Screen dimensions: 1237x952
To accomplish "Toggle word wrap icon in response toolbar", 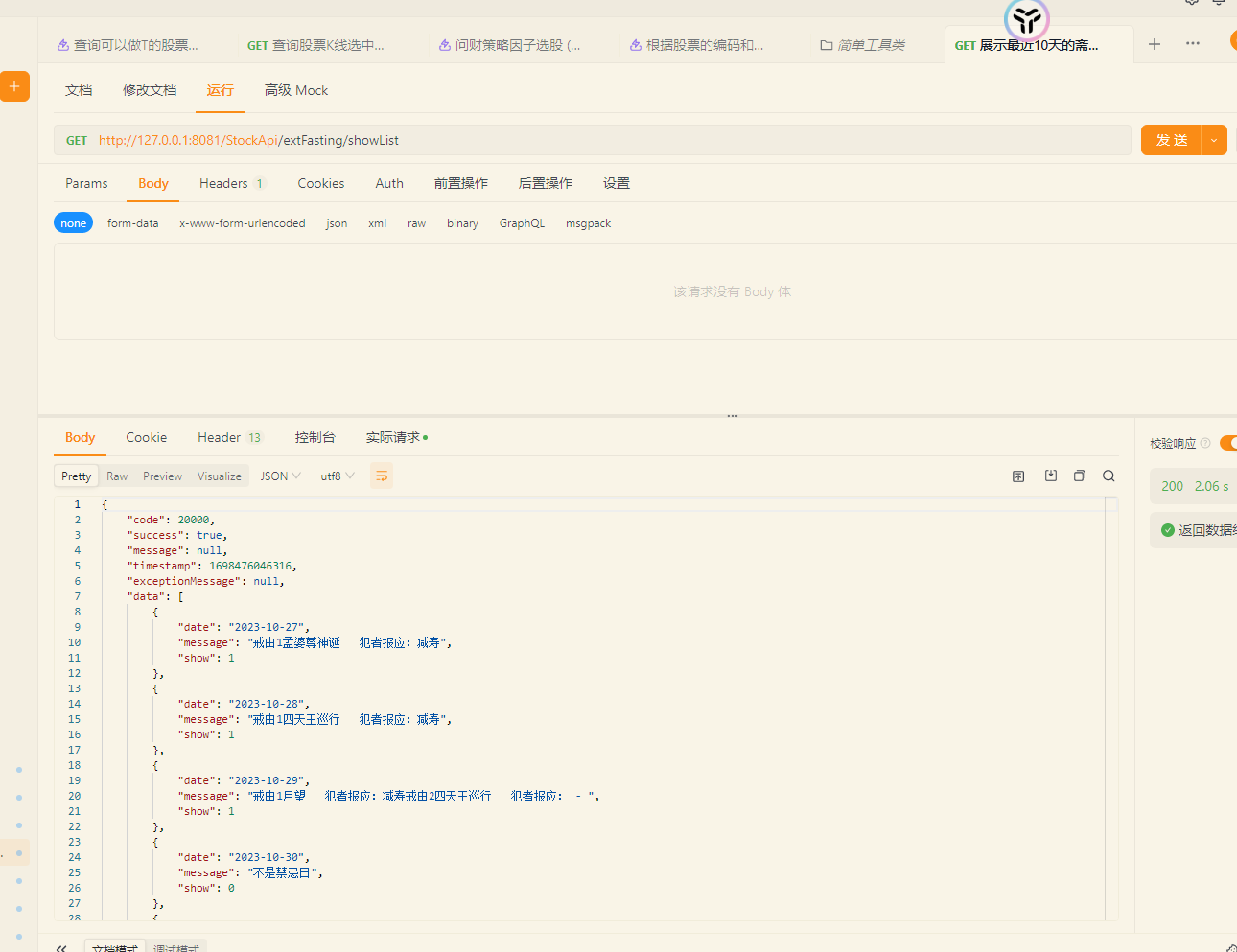I will pos(382,476).
